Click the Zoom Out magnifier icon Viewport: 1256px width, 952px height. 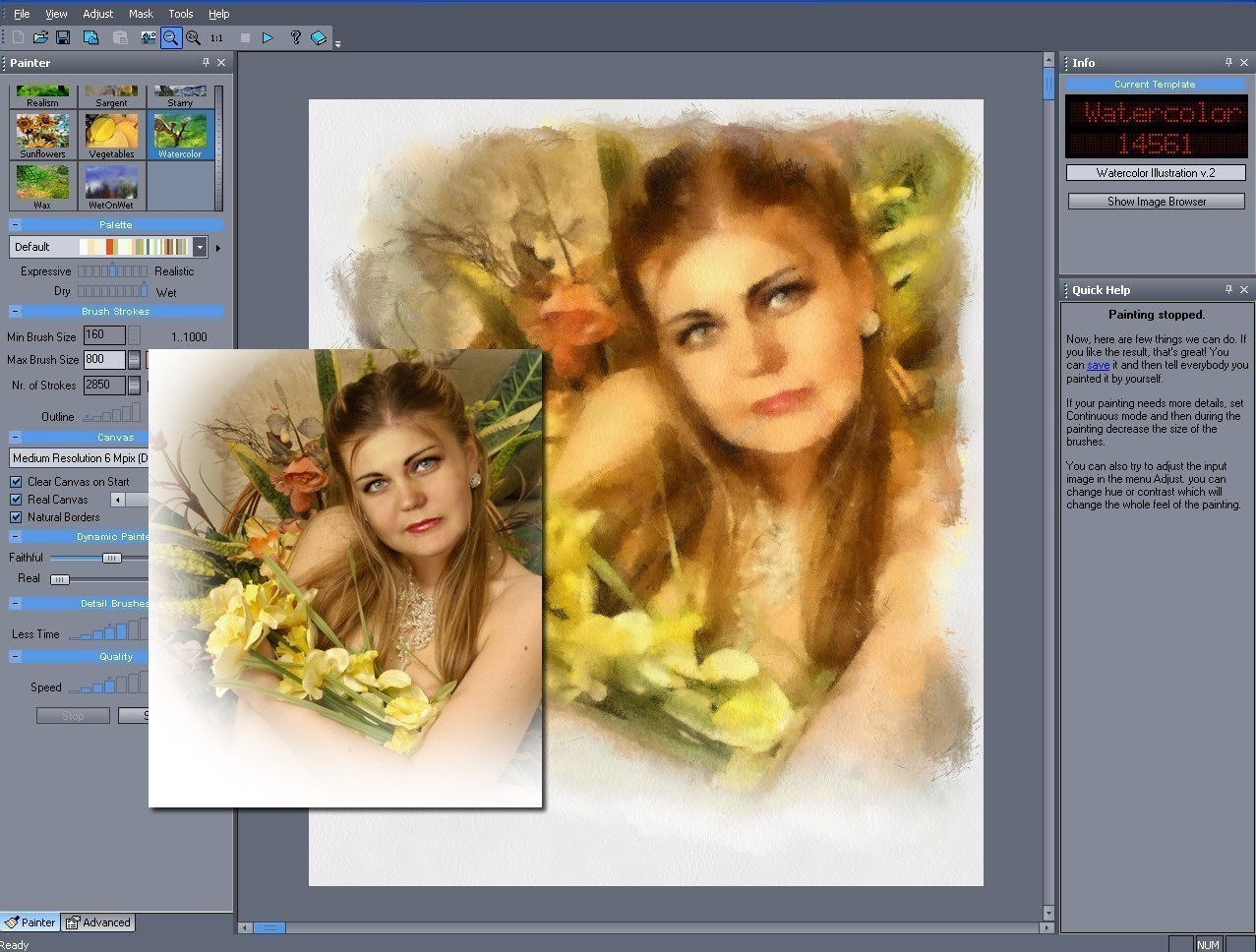click(x=170, y=37)
